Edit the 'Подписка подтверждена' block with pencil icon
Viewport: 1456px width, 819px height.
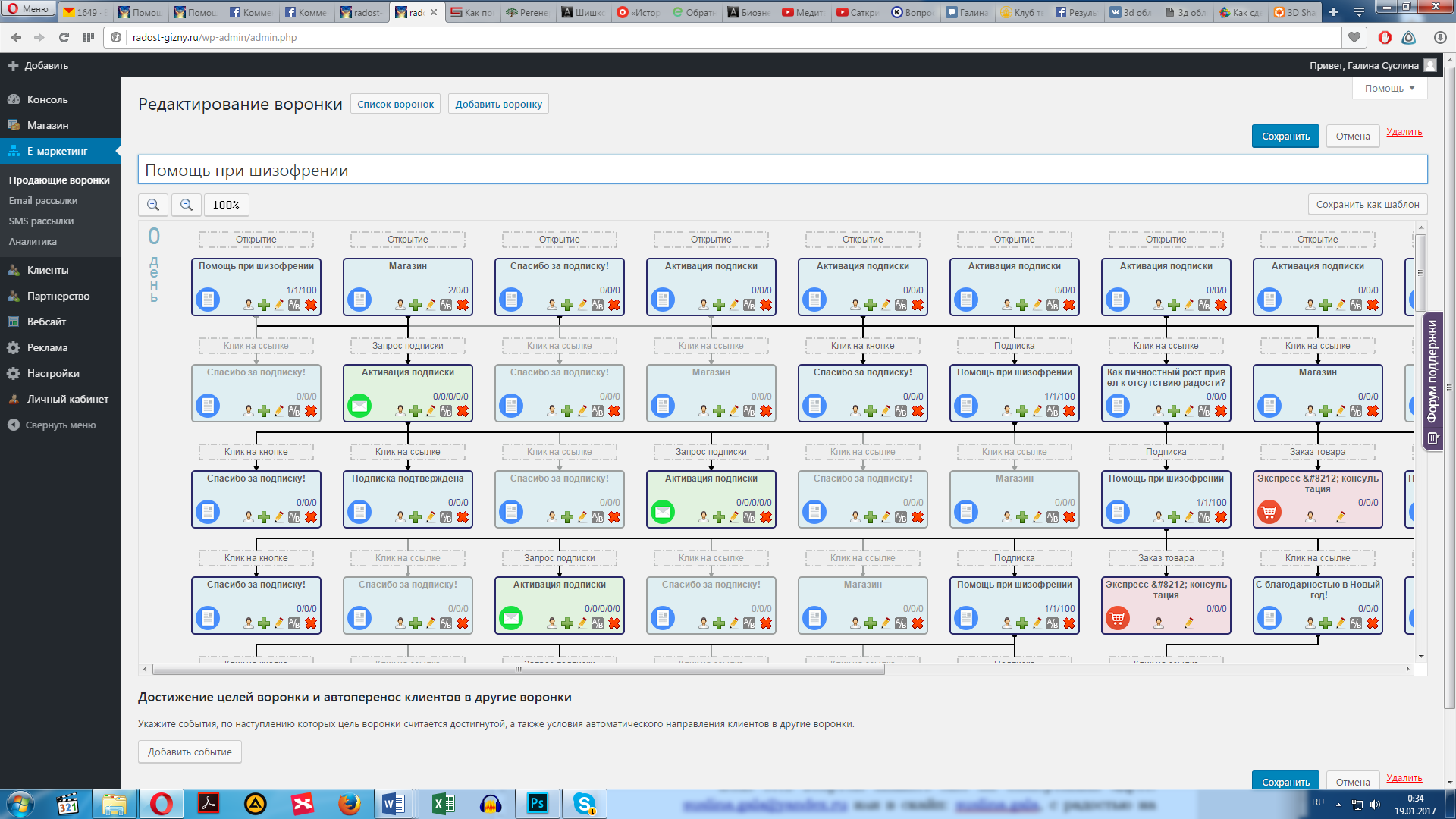click(x=431, y=517)
